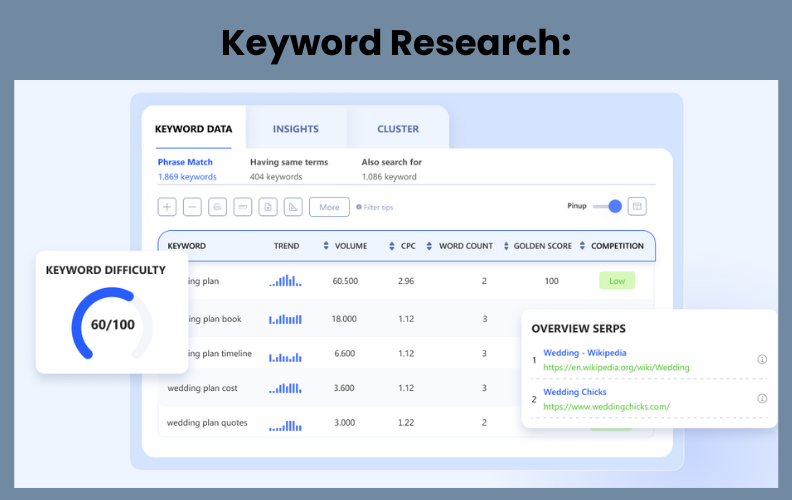Click the More button in toolbar
This screenshot has width=792, height=500.
tap(329, 207)
